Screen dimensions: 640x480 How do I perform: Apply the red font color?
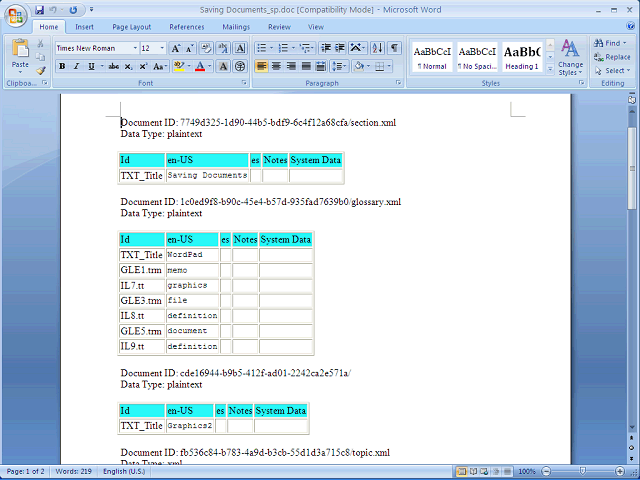tap(200, 66)
